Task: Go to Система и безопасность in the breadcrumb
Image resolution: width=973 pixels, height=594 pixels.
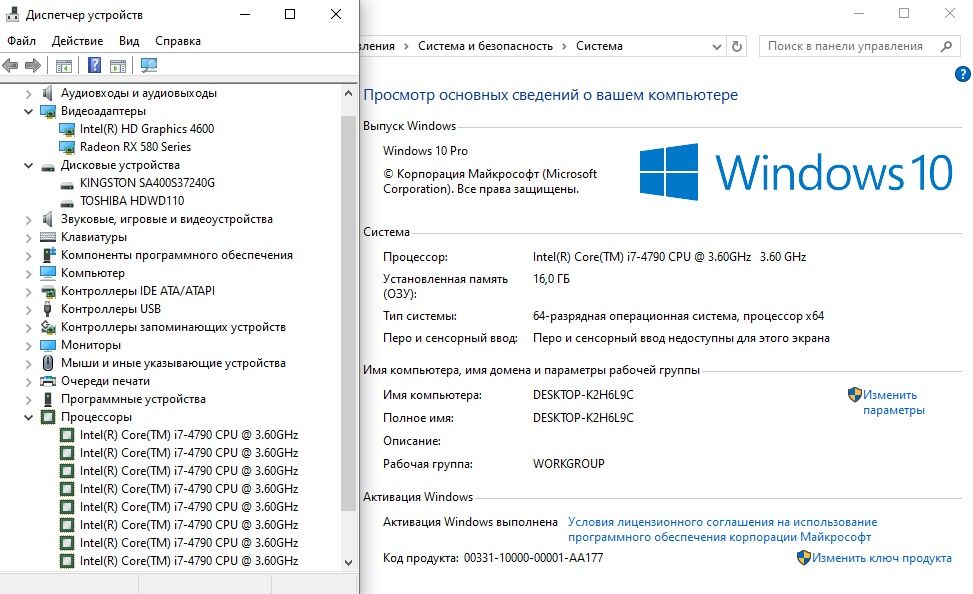Action: pos(485,46)
